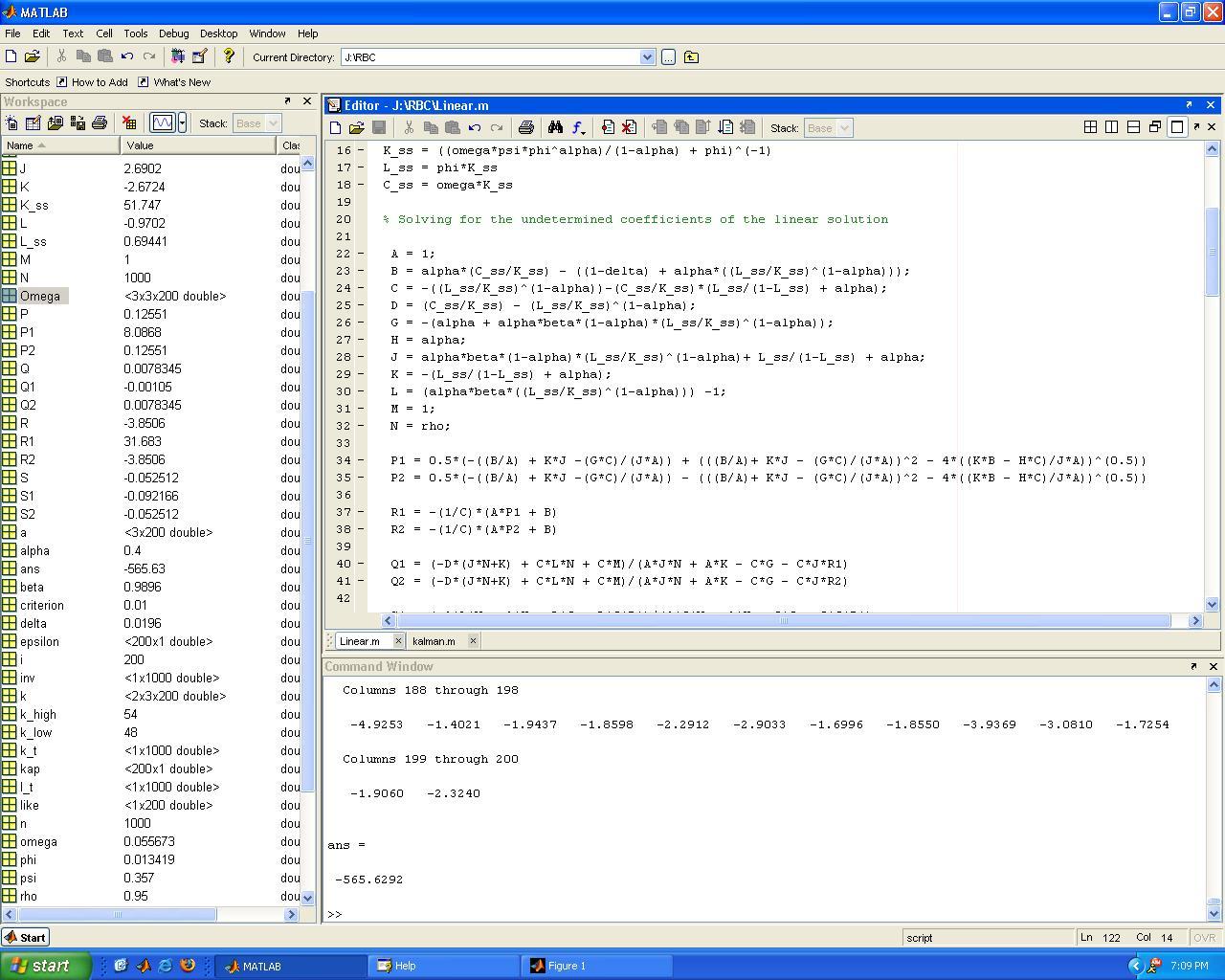Click the Save workspace icon
The image size is (1225, 980).
78,122
